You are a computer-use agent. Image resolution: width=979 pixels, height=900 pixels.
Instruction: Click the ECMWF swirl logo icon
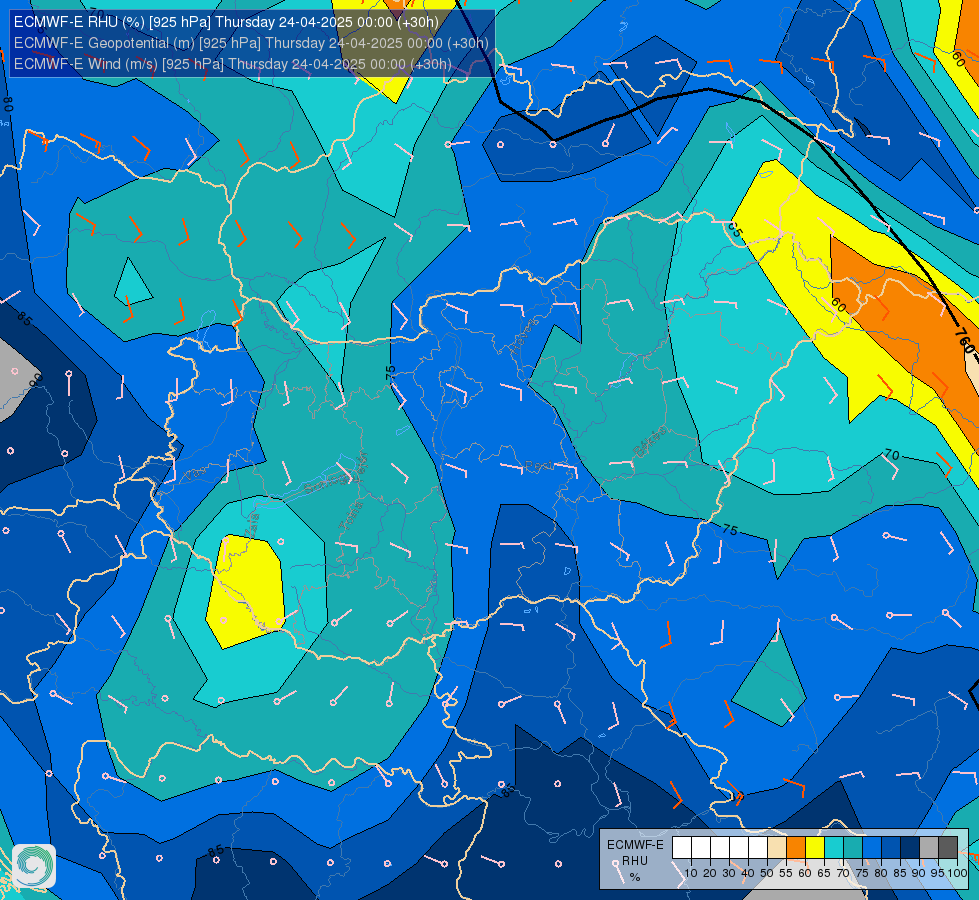tap(34, 866)
